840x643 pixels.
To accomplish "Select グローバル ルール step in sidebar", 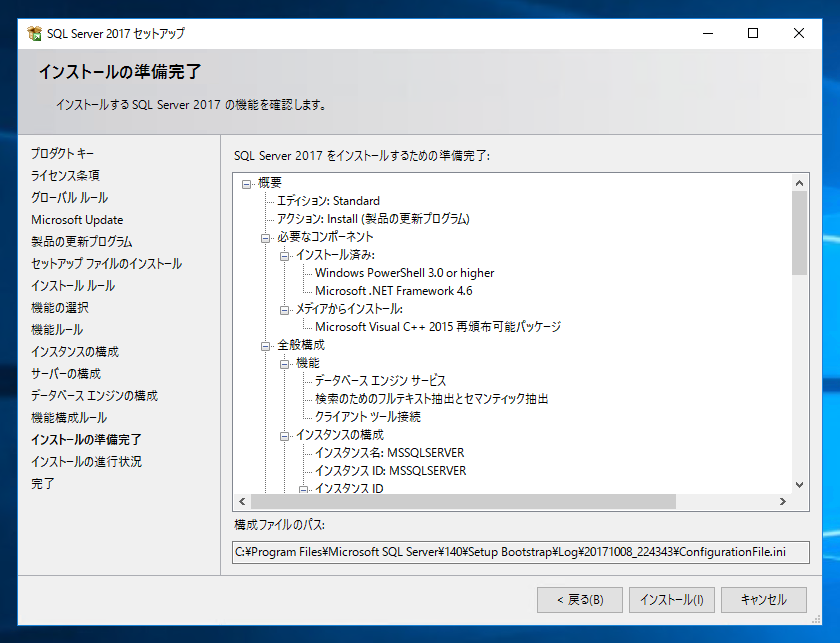I will click(x=69, y=198).
